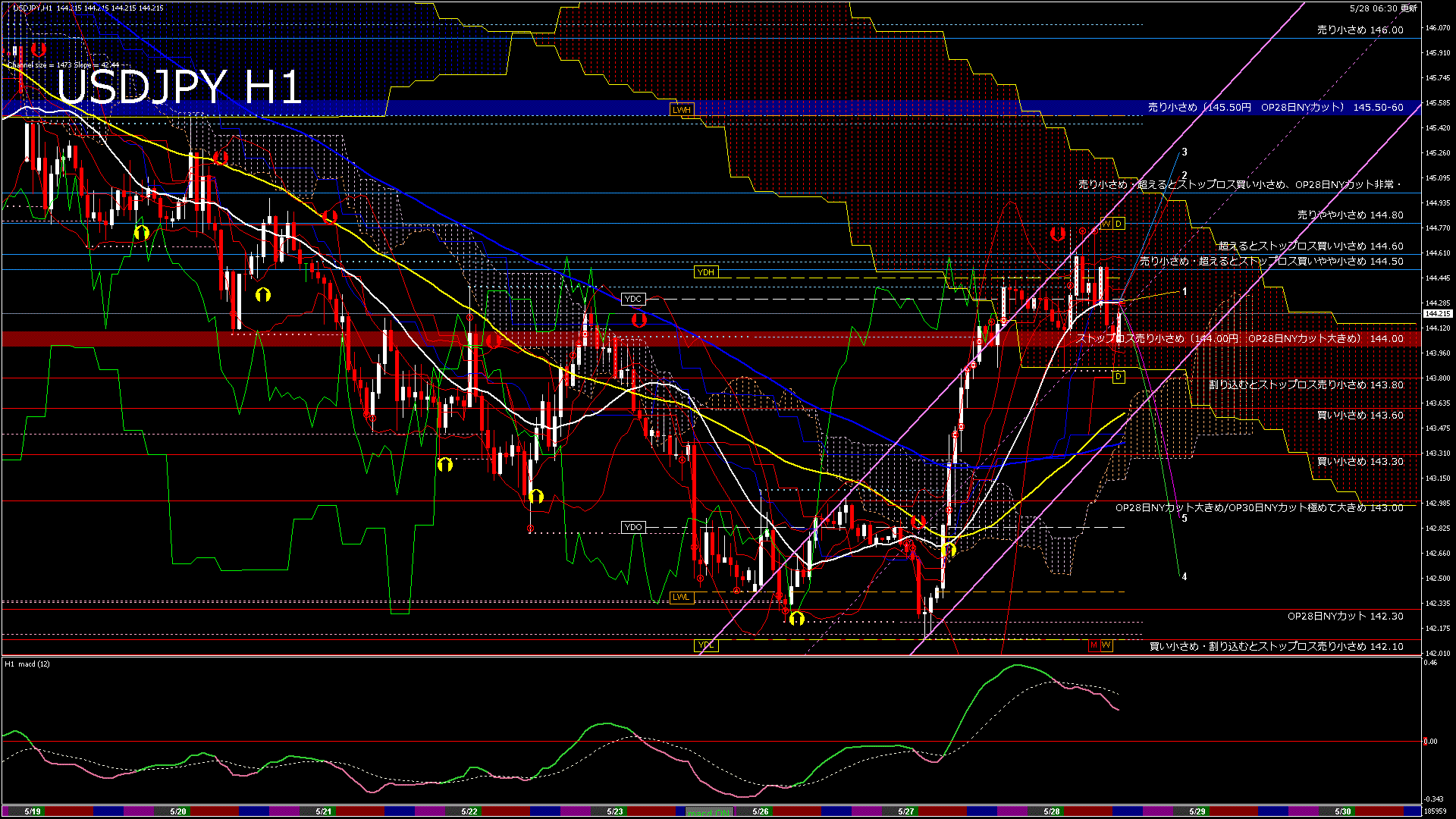The image size is (1456, 819).
Task: Click wave projection label 5
Action: (1185, 519)
